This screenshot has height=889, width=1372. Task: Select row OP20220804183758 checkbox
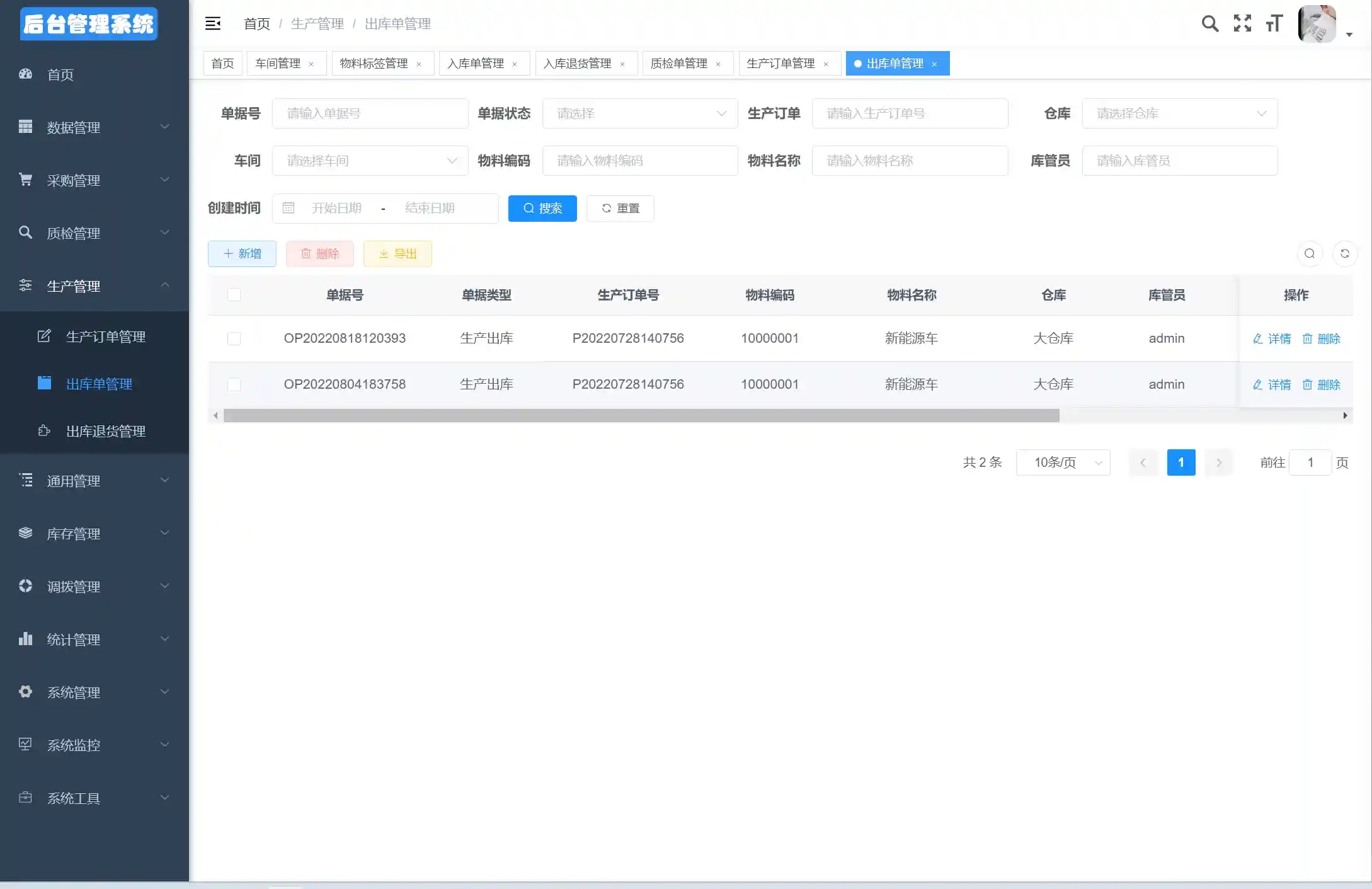pyautogui.click(x=234, y=384)
